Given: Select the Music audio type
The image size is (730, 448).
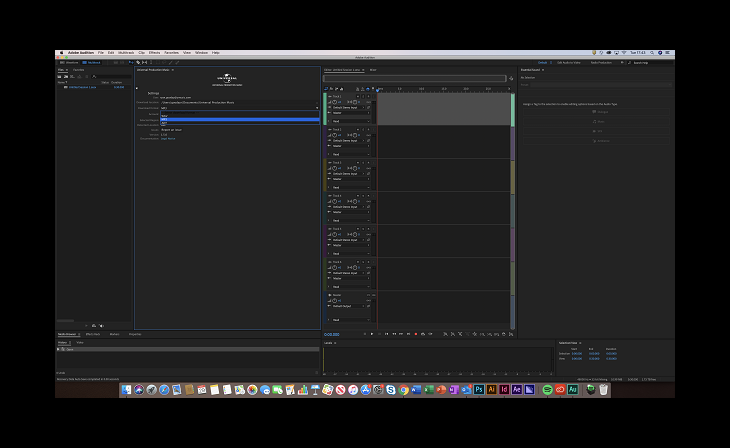Looking at the screenshot, I should pyautogui.click(x=601, y=121).
